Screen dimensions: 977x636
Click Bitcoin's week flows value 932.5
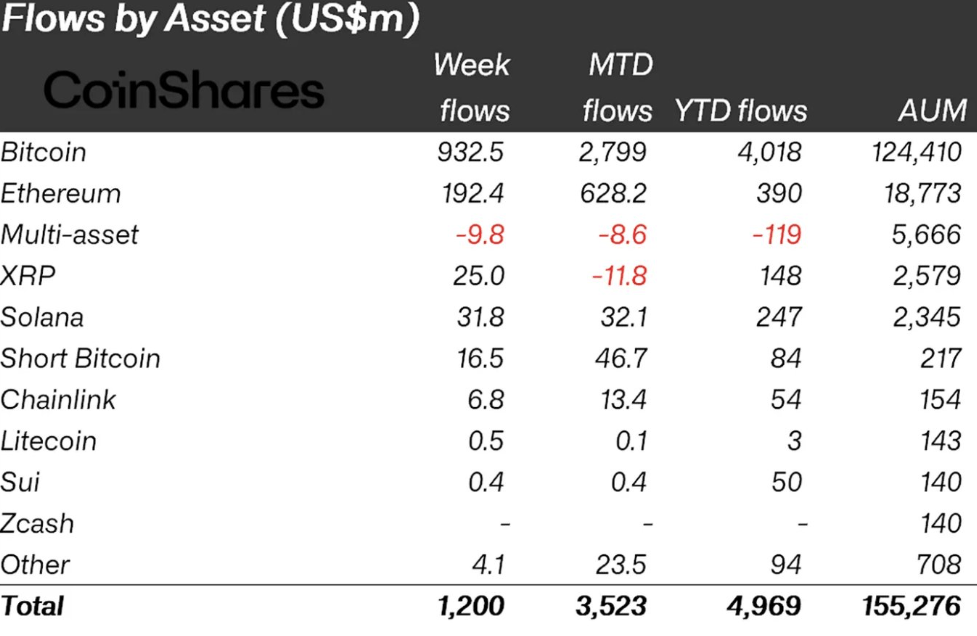coord(472,152)
